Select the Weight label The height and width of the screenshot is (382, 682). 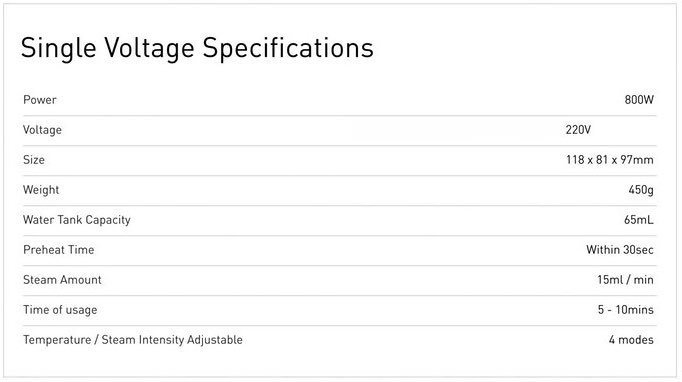tap(41, 190)
